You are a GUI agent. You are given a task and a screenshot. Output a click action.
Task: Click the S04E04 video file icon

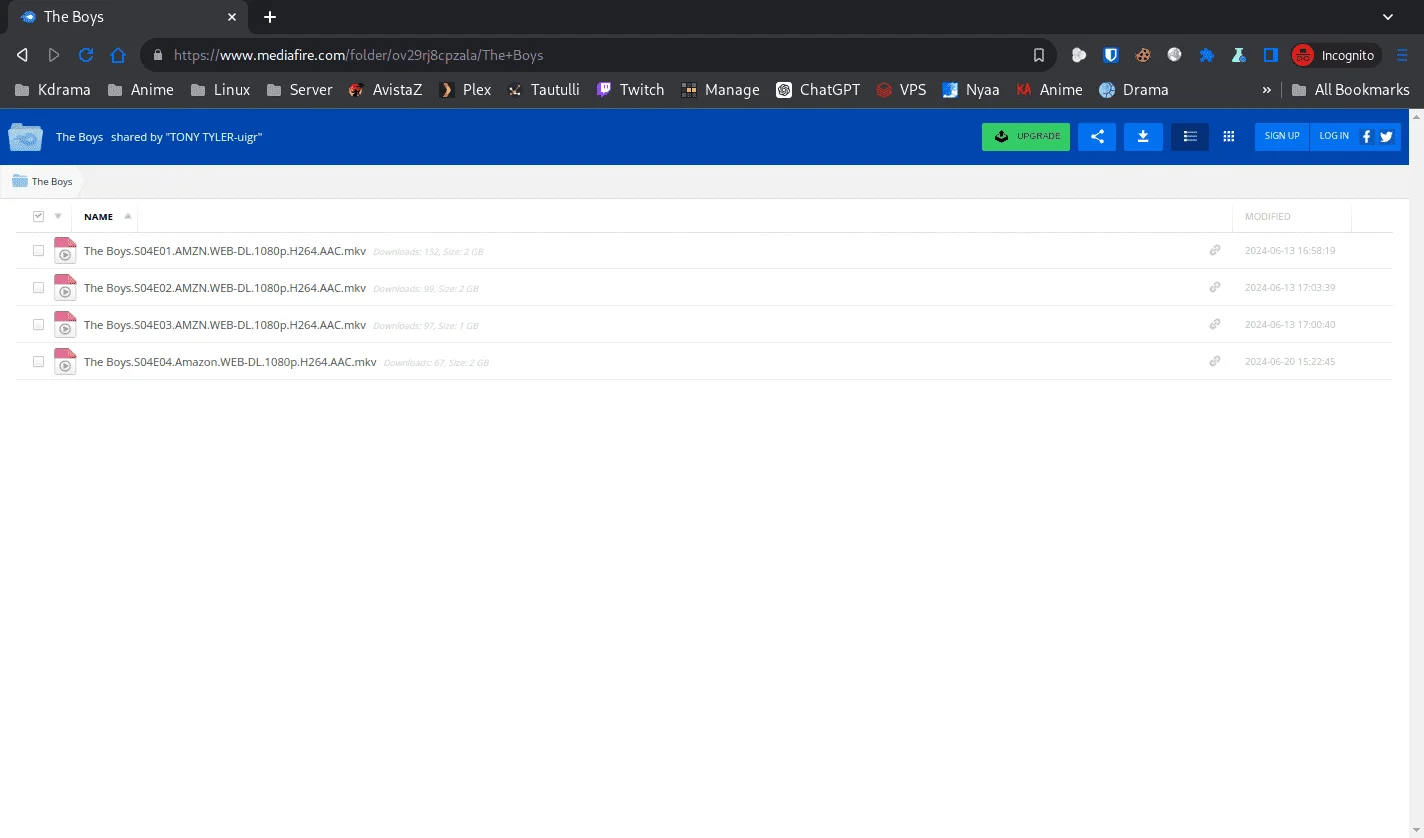coord(65,362)
